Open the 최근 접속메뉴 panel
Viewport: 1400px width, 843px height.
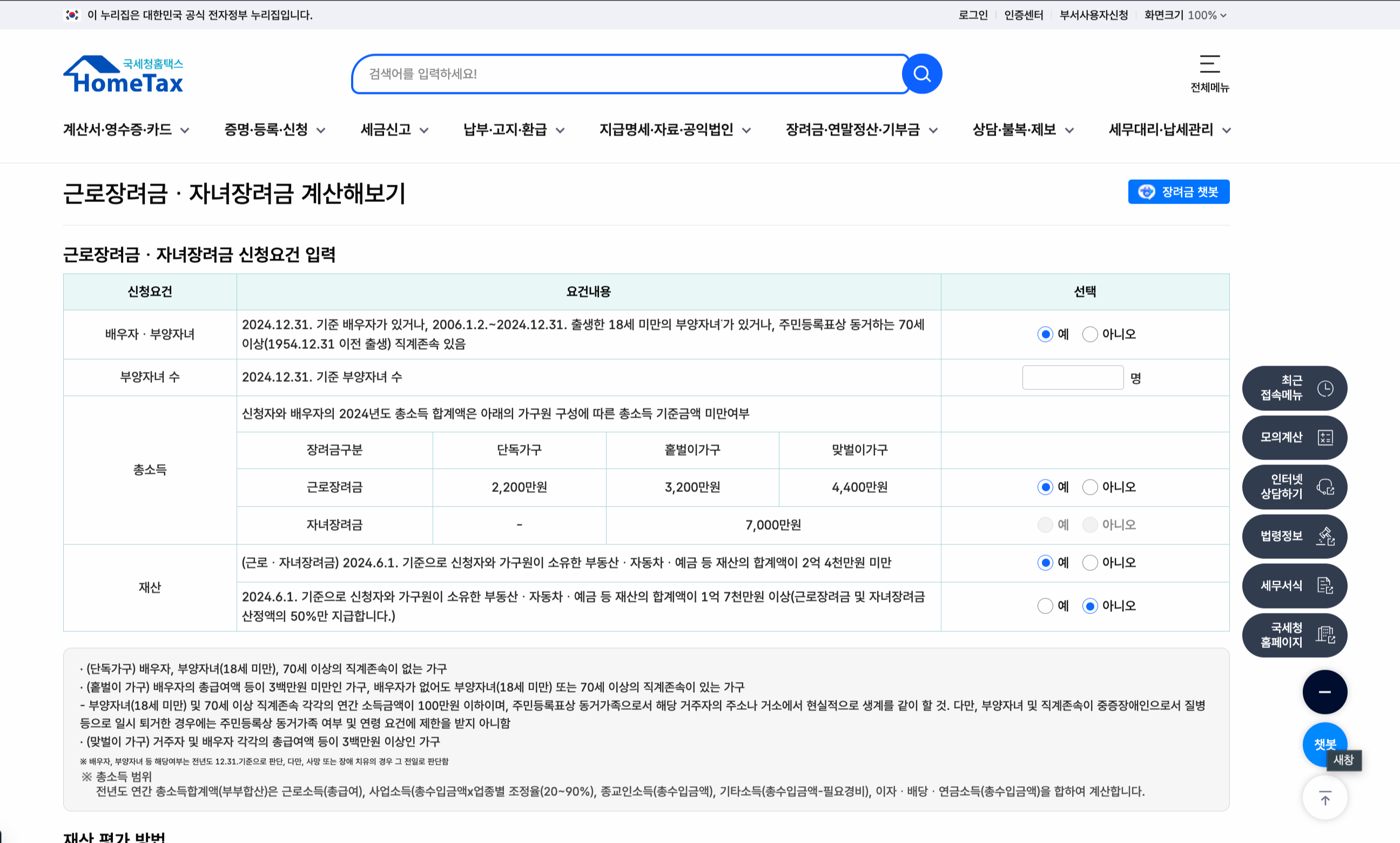pos(1295,388)
